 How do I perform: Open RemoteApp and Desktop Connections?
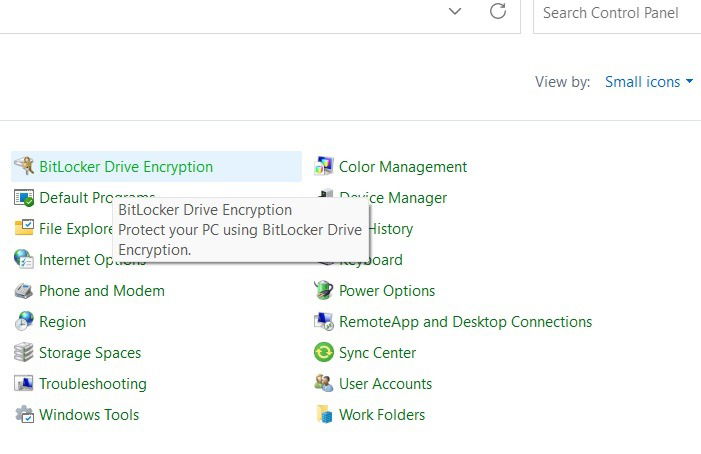[x=465, y=322]
